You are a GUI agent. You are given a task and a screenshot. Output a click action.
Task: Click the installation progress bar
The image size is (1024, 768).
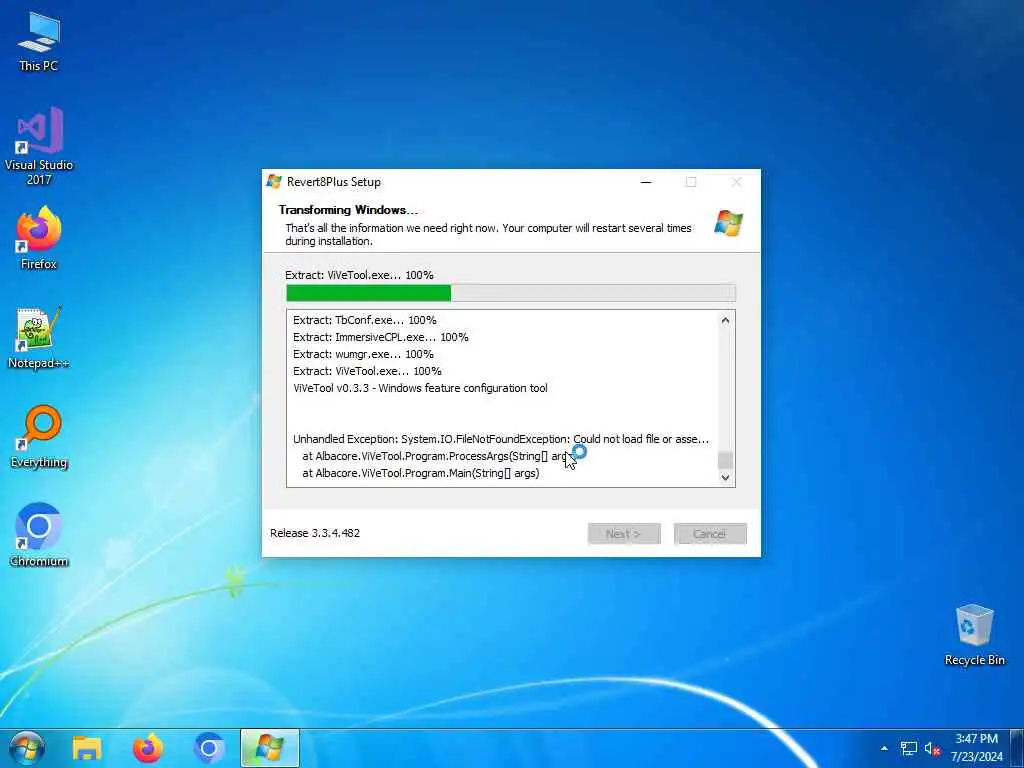(511, 293)
